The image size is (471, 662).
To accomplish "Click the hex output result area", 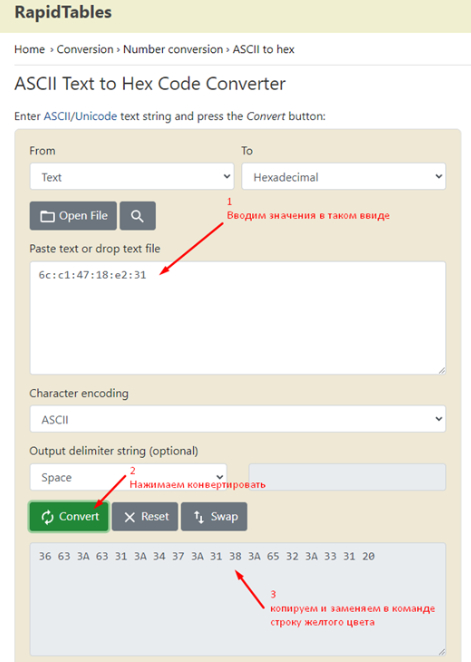I will tap(238, 599).
